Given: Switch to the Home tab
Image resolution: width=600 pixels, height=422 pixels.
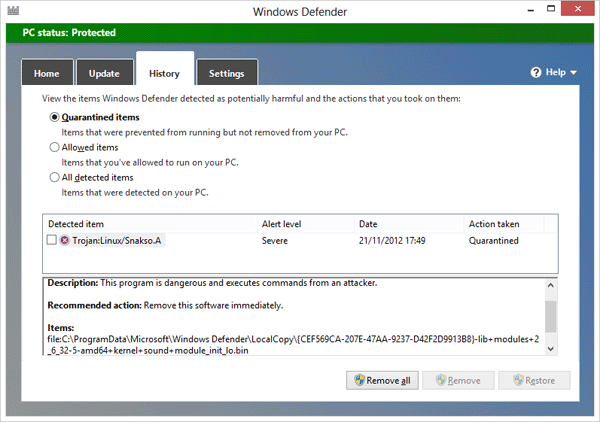Looking at the screenshot, I should [47, 73].
